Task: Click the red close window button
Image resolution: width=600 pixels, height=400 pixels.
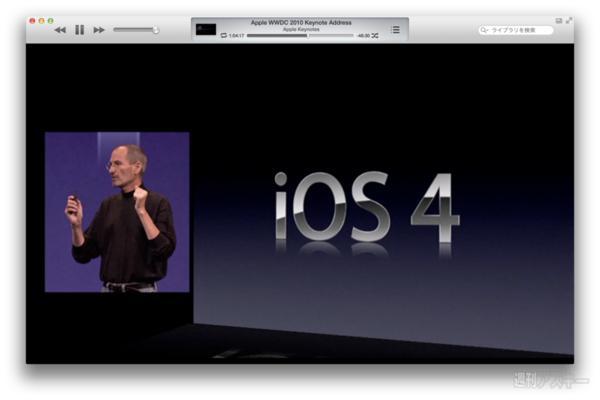Action: tap(32, 21)
